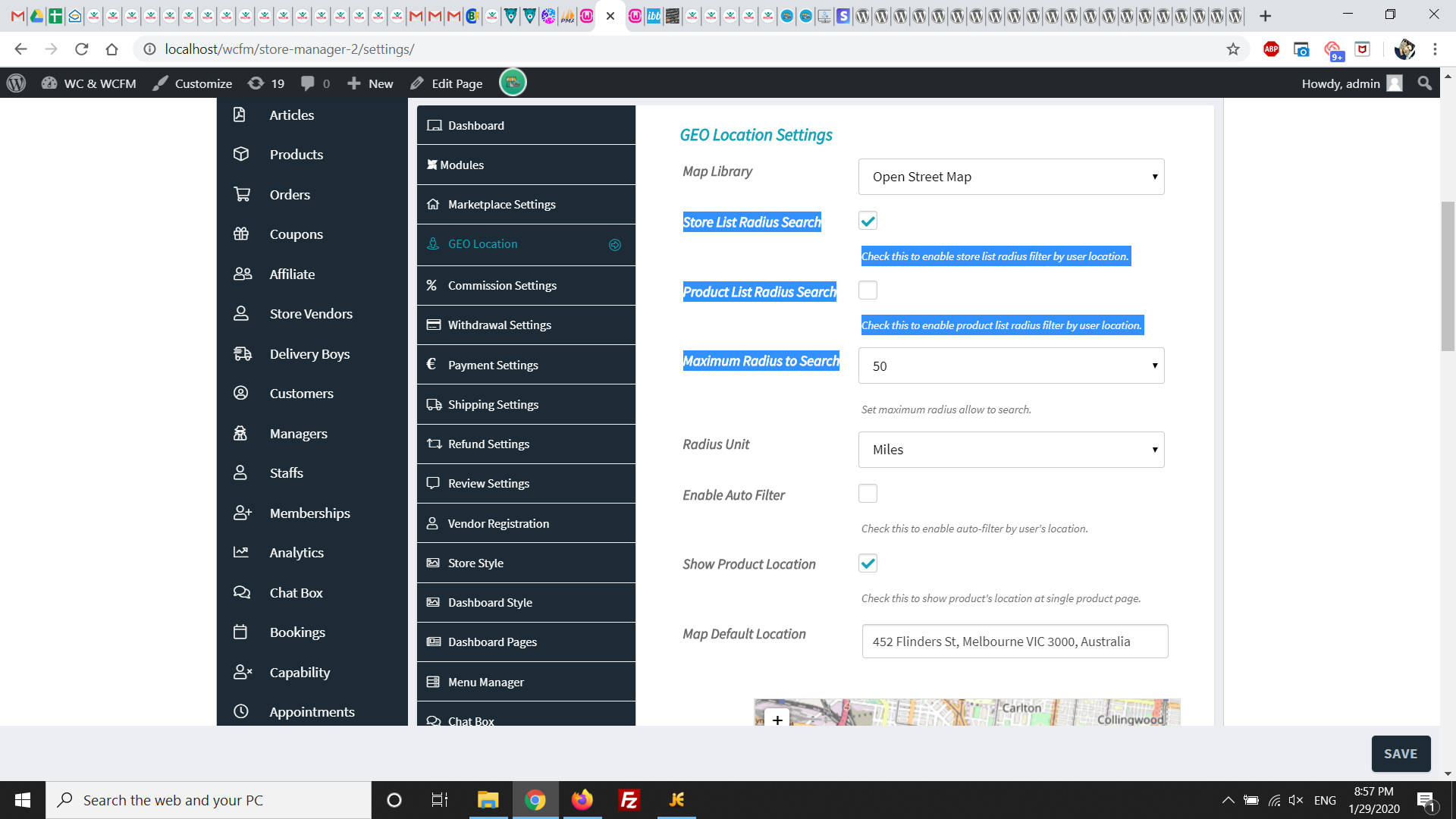
Task: Open the Radius Unit dropdown
Action: [x=1012, y=450]
